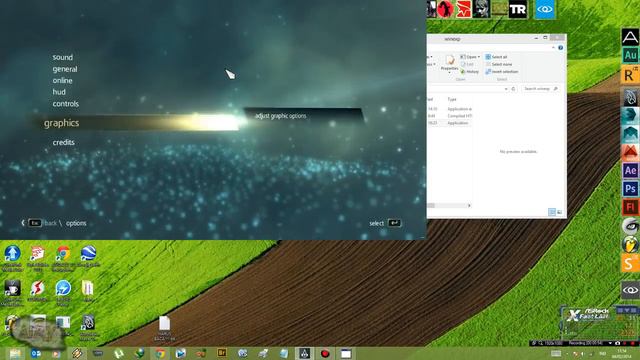The width and height of the screenshot is (640, 360).
Task: Click Chrome icon in the taskbar
Action: [x=160, y=353]
